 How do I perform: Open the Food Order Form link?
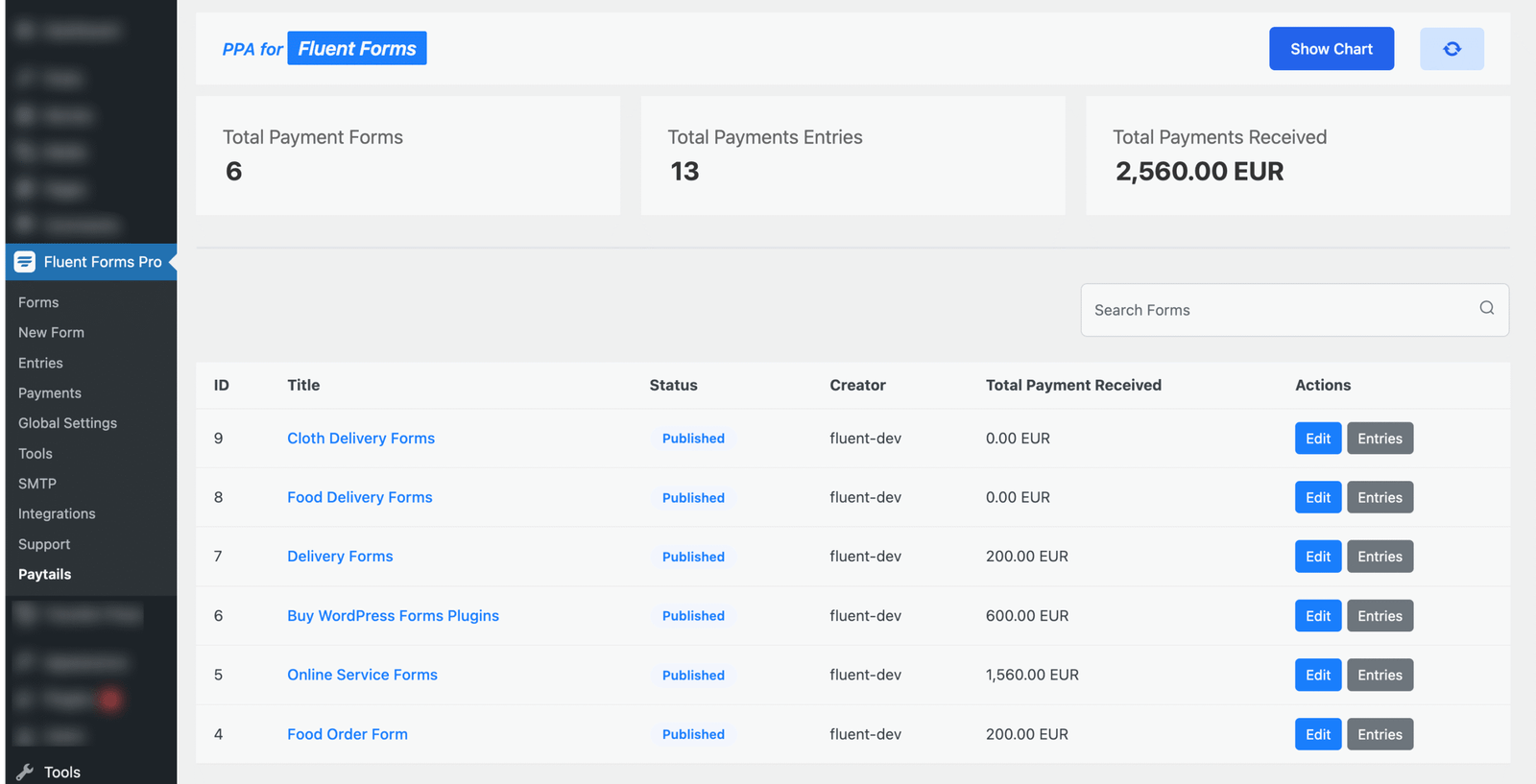pyautogui.click(x=348, y=734)
